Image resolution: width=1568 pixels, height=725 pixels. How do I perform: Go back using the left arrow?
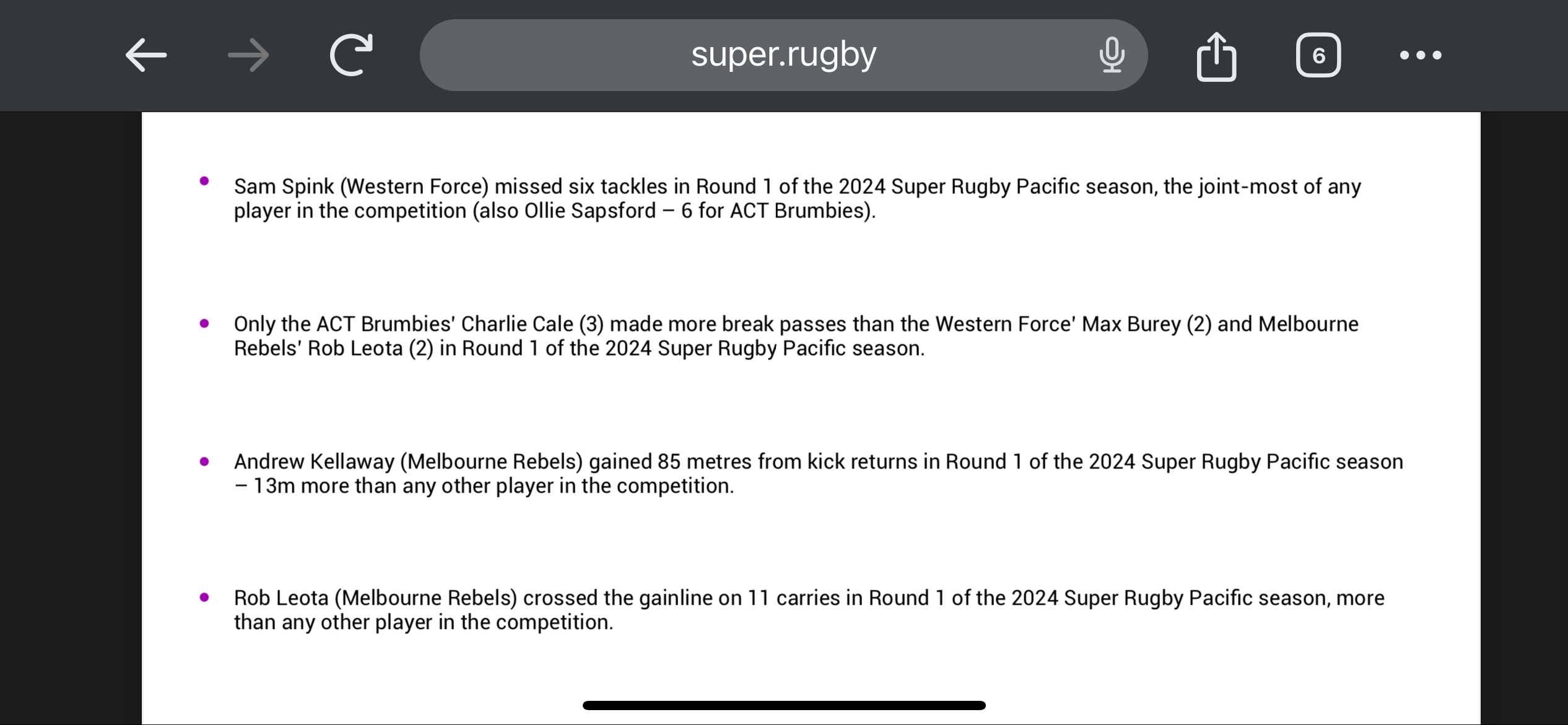[x=146, y=55]
